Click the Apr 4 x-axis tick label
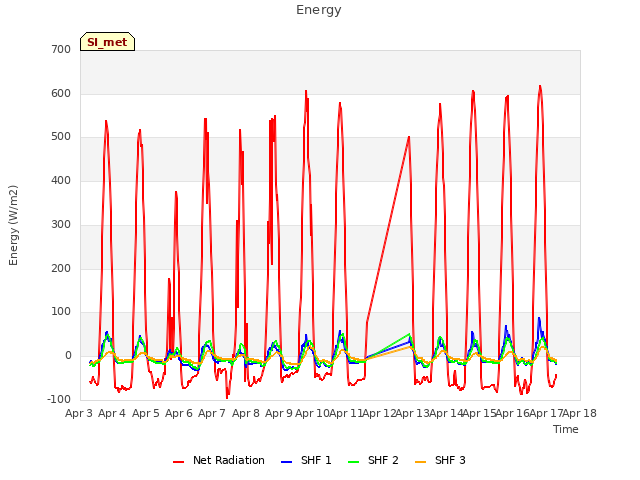Screen dimensions: 640x480 point(112,413)
